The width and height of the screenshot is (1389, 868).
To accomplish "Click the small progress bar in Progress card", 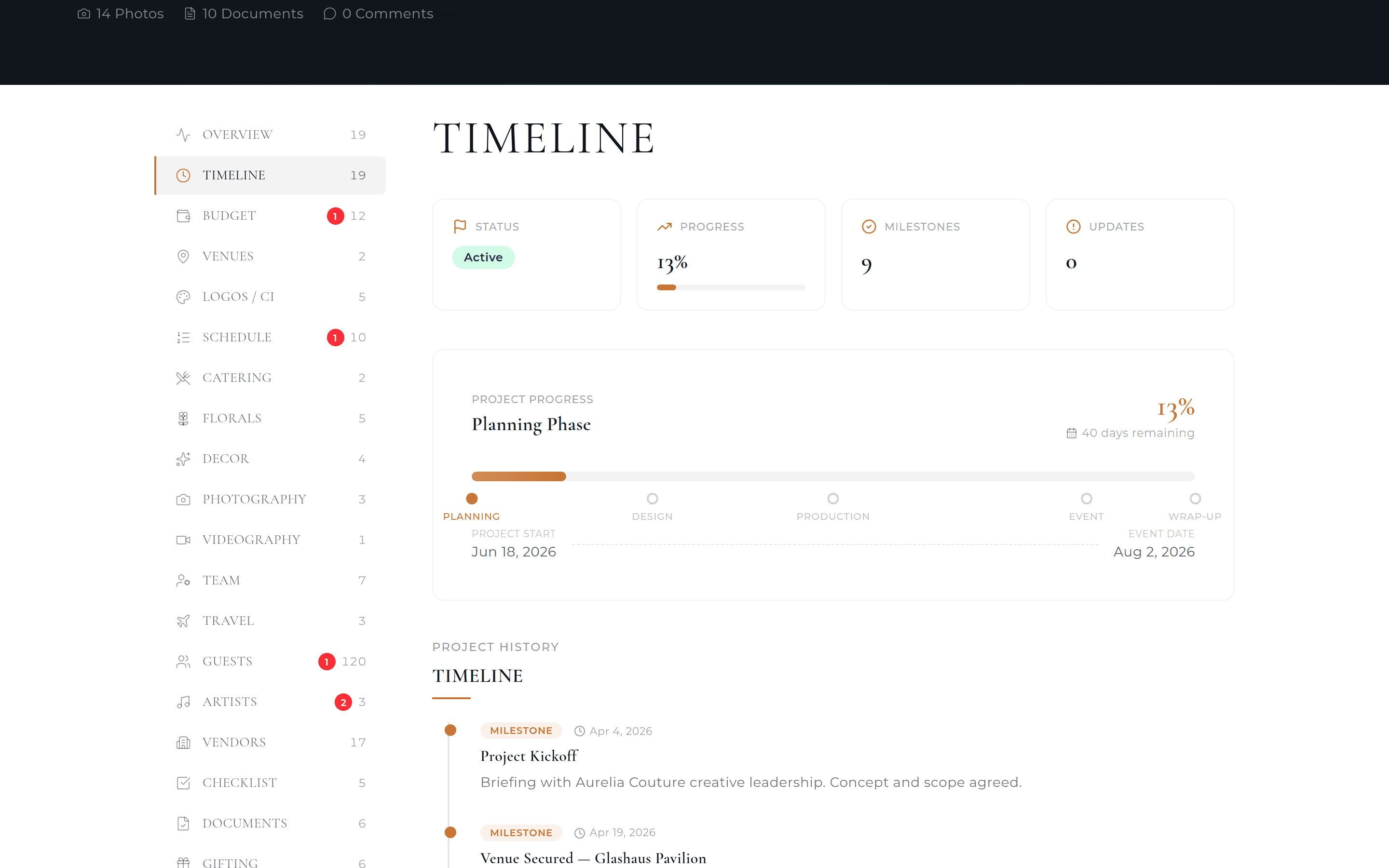I will pos(731,287).
